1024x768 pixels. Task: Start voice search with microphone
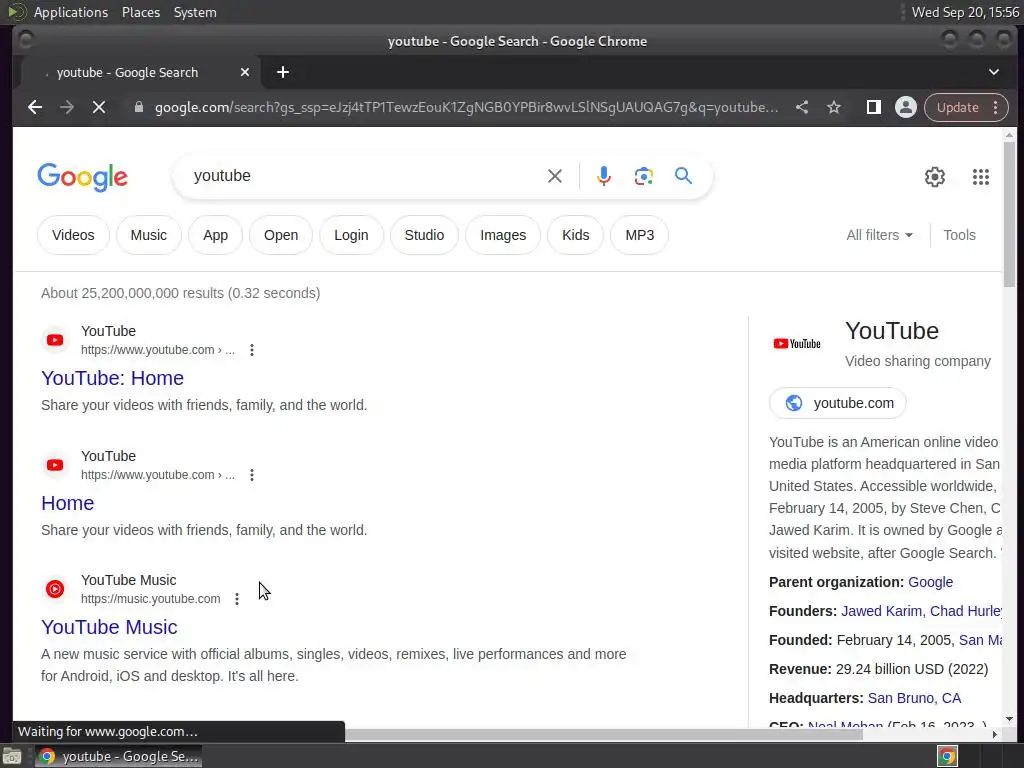604,176
